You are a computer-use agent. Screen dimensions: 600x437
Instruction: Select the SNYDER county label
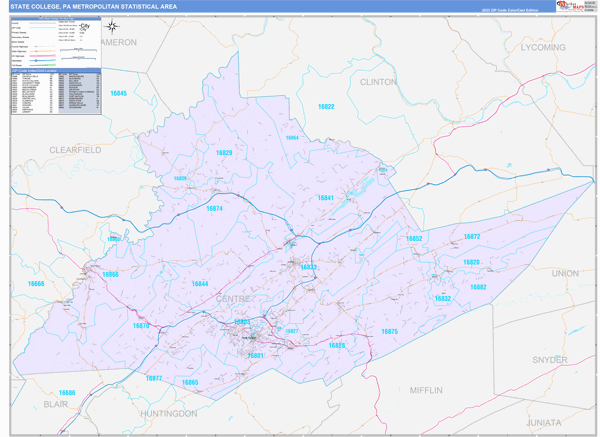point(549,359)
